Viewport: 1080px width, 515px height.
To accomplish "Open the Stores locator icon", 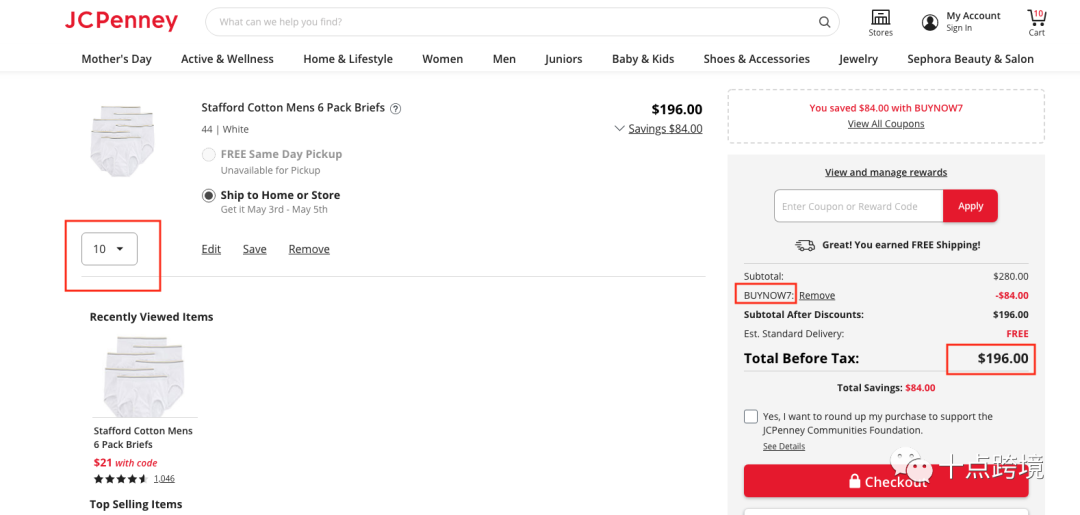I will (880, 17).
